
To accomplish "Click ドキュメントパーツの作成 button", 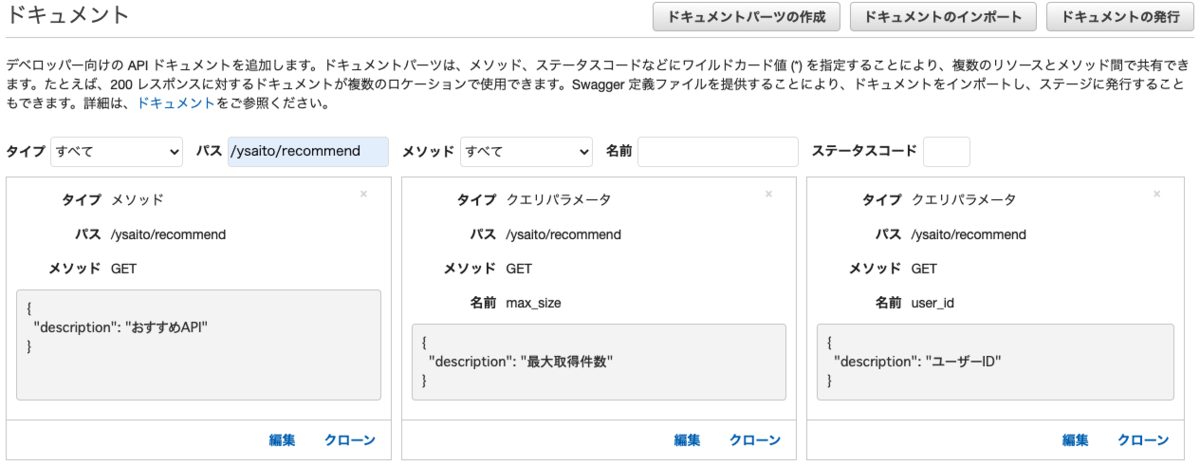I will (747, 17).
